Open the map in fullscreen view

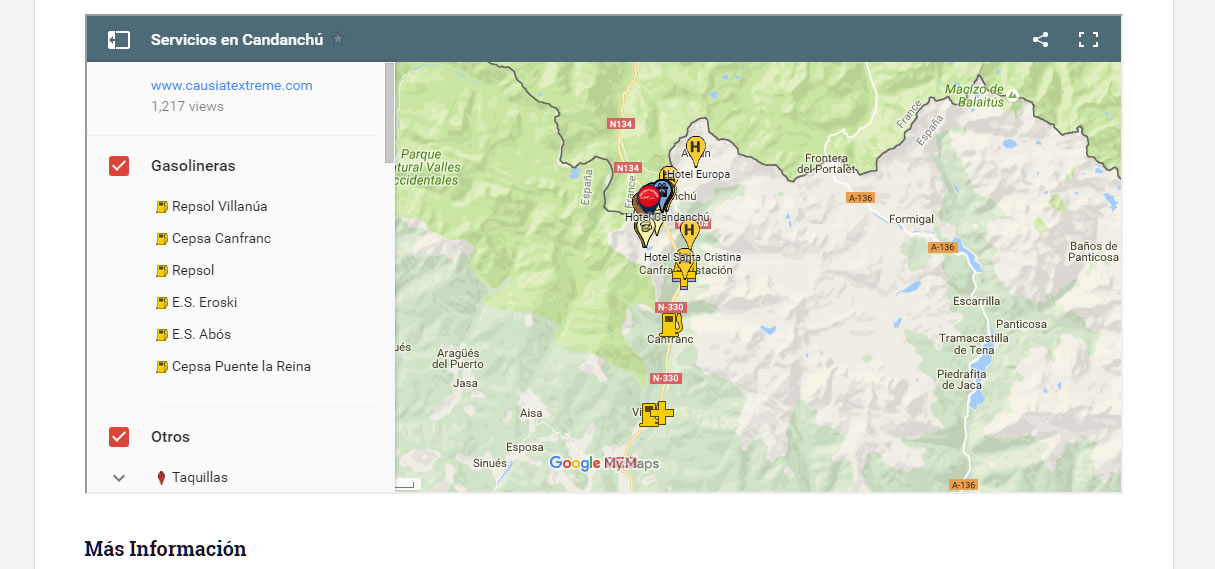point(1088,40)
